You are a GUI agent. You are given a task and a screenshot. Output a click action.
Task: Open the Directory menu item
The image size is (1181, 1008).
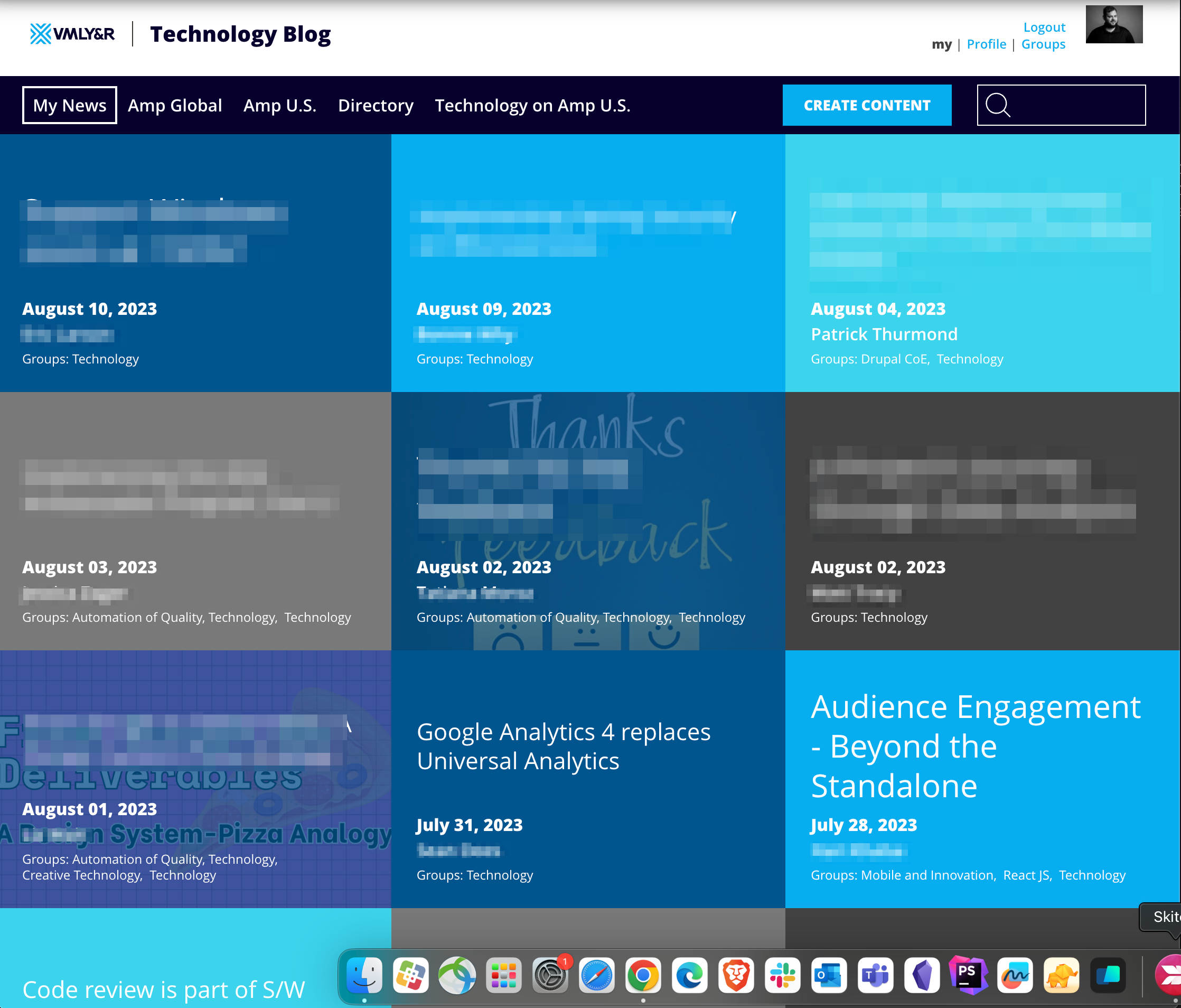[x=376, y=106]
